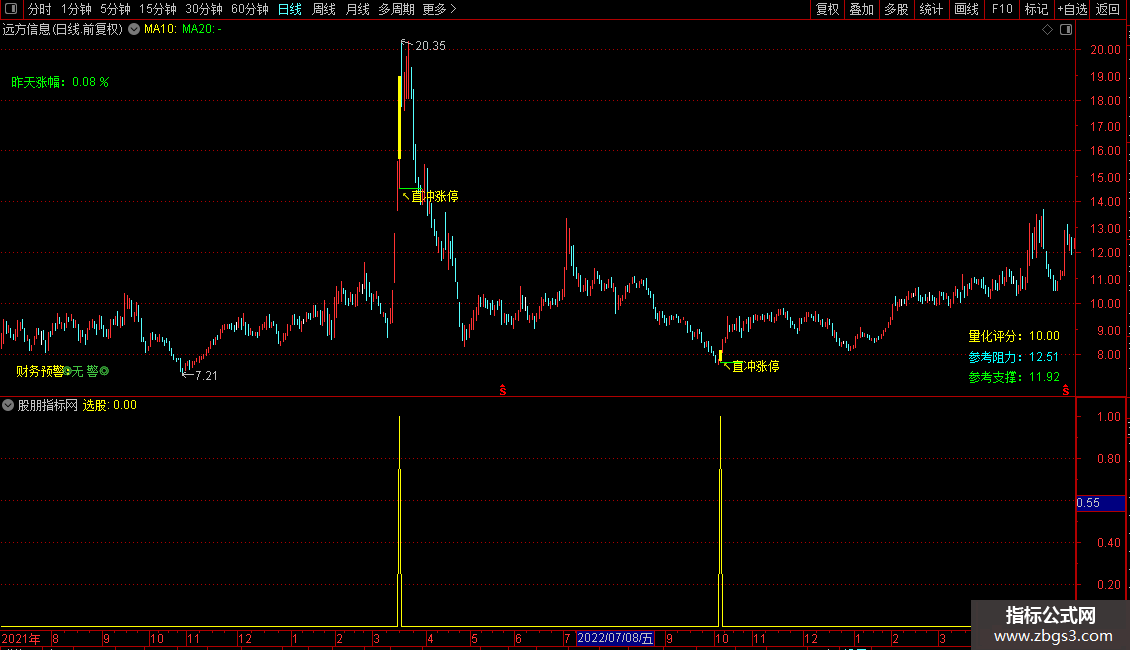Activate the 画线 drawing tool
The height and width of the screenshot is (650, 1130).
966,9
